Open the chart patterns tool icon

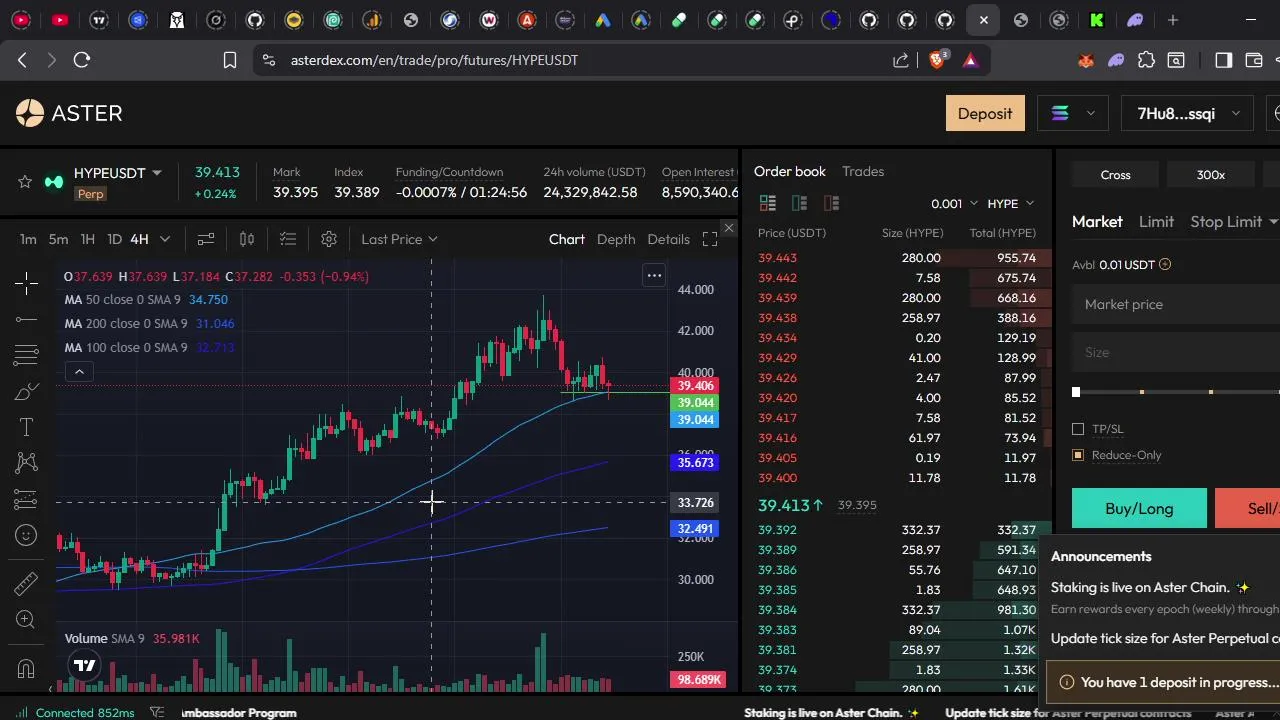coord(27,462)
